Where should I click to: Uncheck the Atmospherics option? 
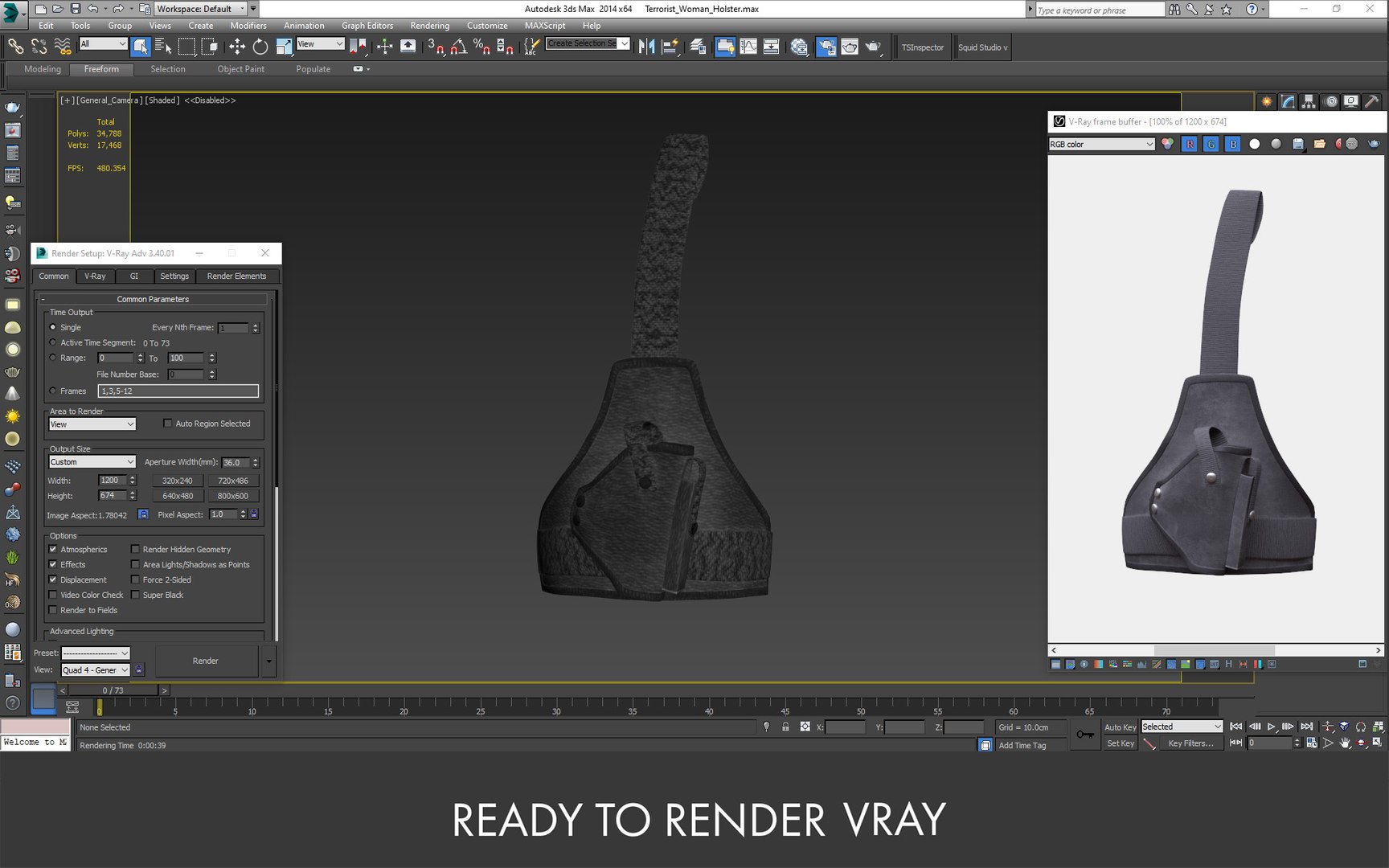coord(53,549)
